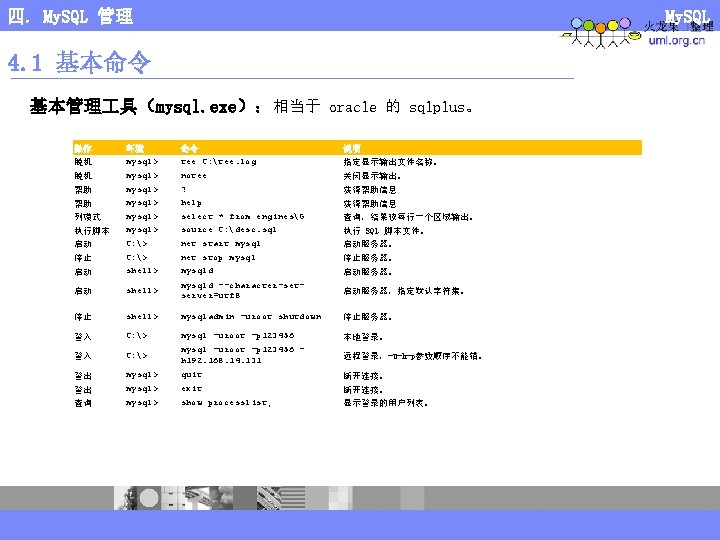Click the description '关闭显示输出'
This screenshot has width=720, height=540.
coord(372,176)
